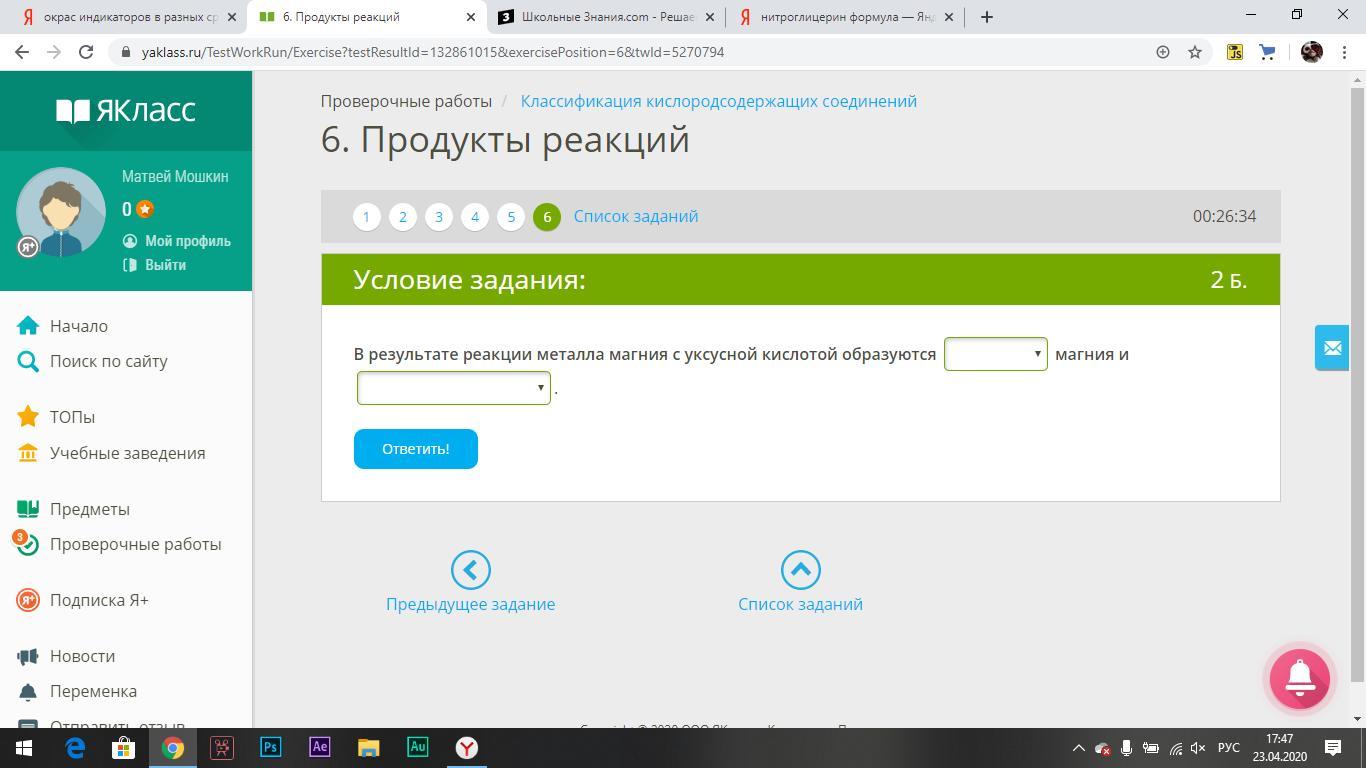Go to task number 3

click(x=438, y=217)
